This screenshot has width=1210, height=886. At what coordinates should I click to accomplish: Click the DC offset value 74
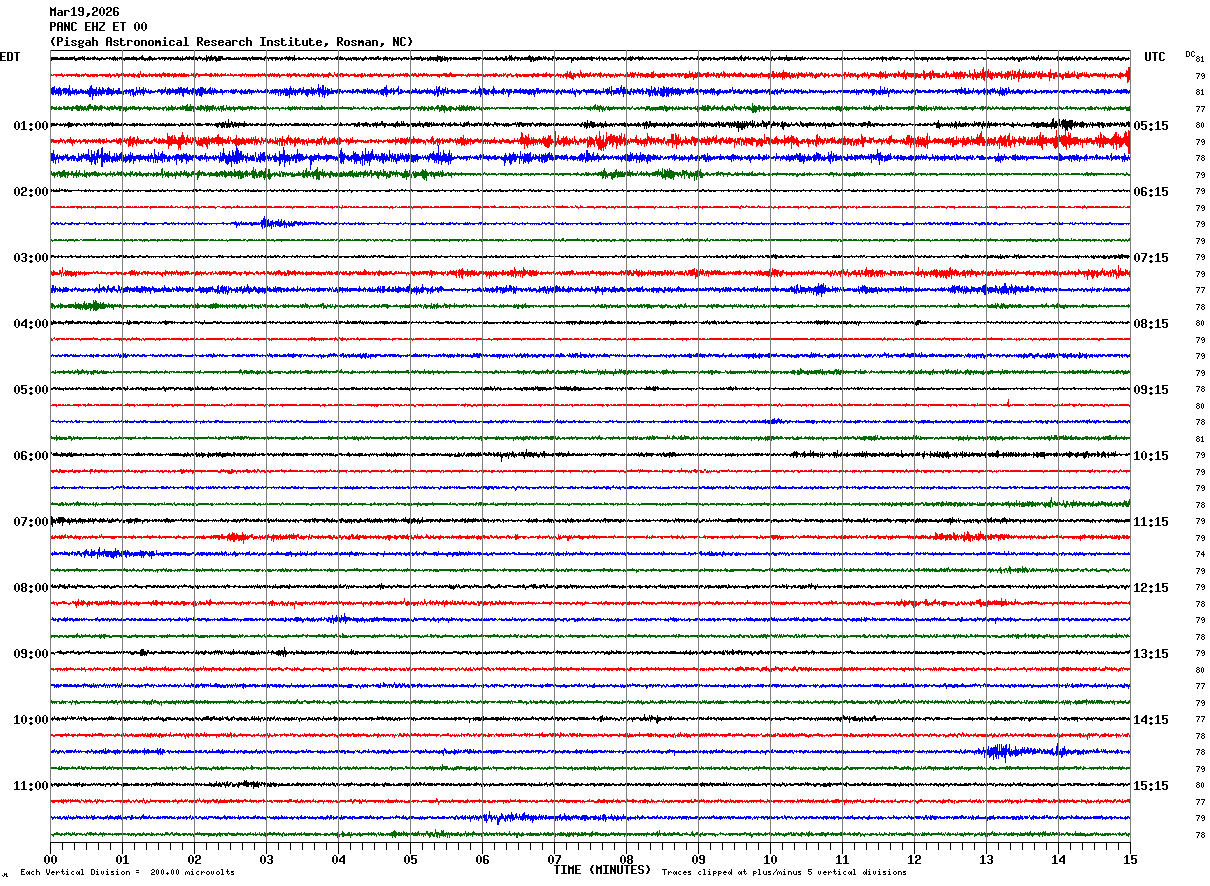pos(1200,554)
